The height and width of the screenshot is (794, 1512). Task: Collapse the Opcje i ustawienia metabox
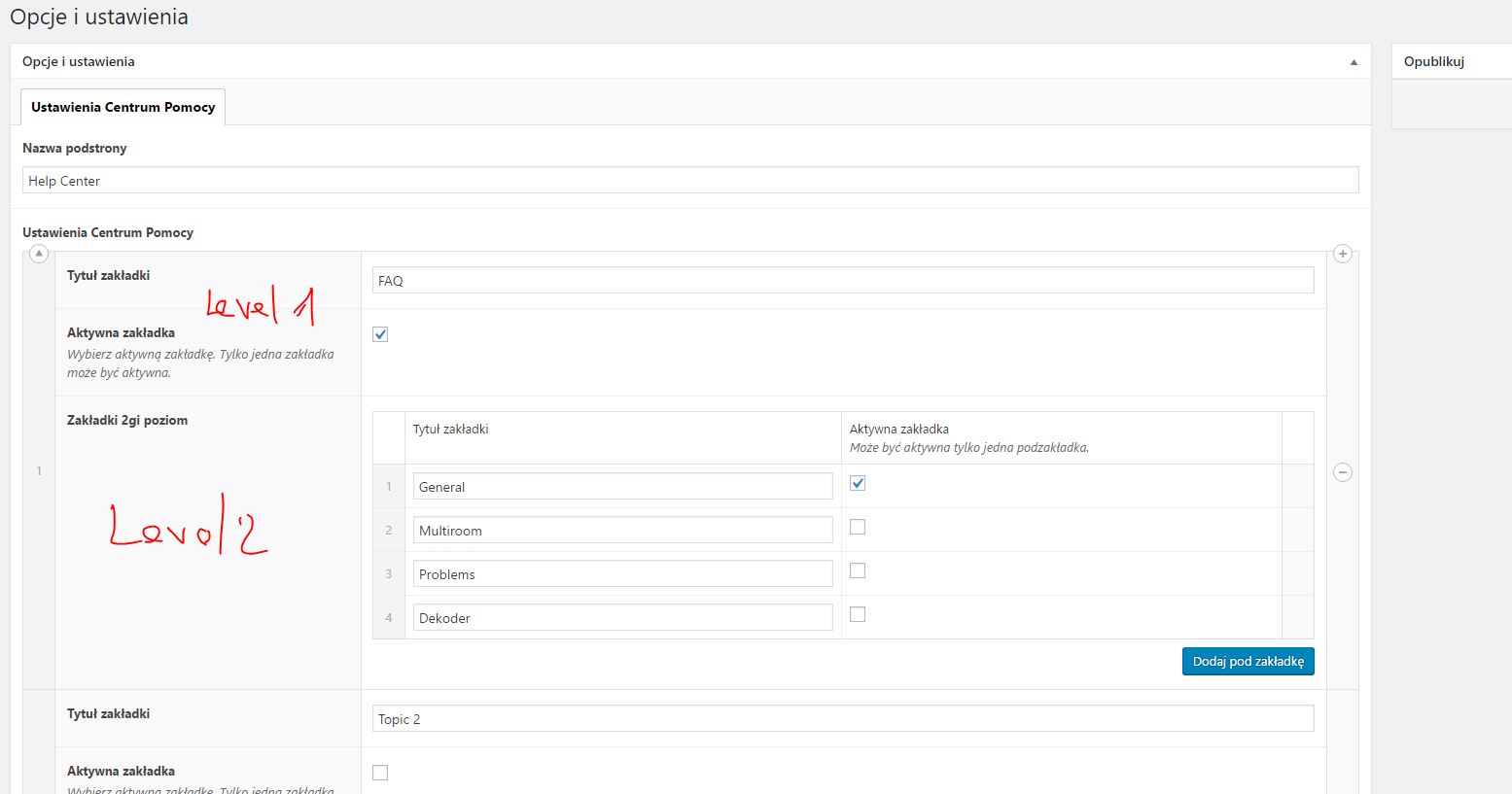coord(1353,61)
